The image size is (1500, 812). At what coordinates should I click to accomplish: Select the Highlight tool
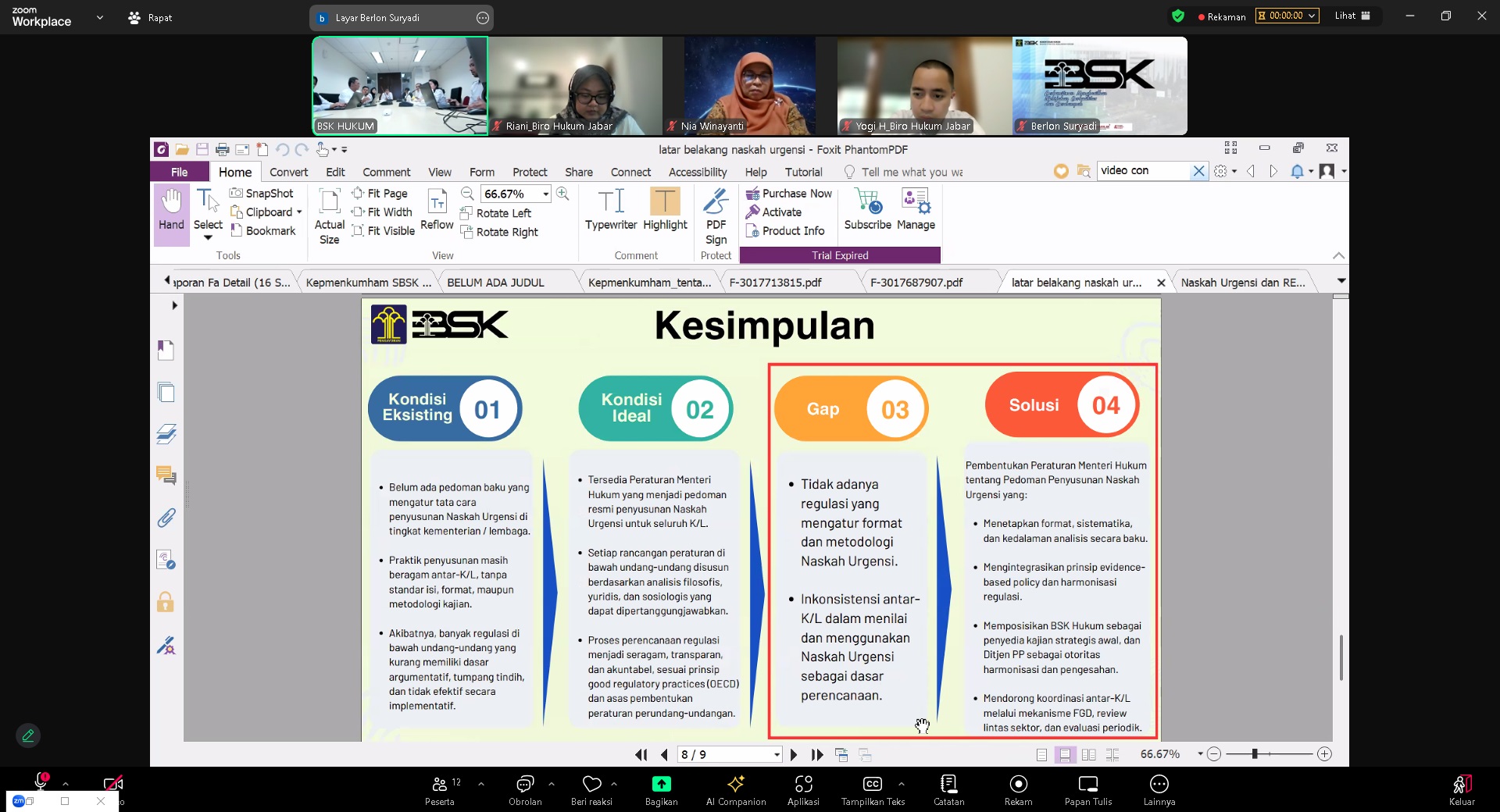point(665,211)
